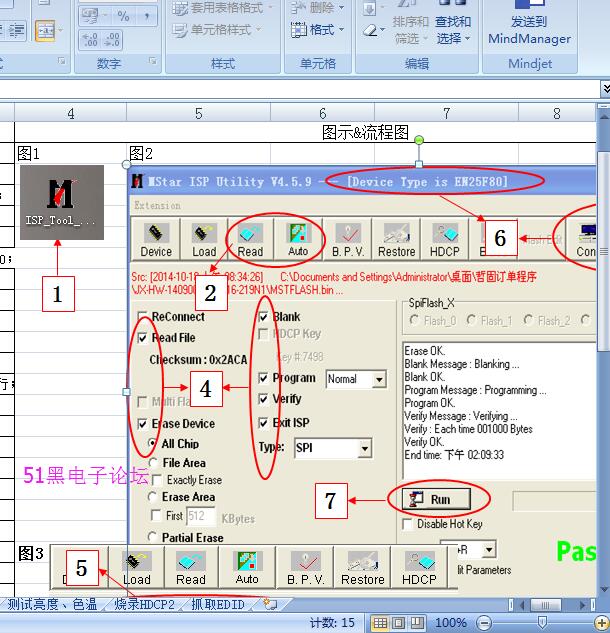Open the 数字 group dialog launcher
The width and height of the screenshot is (610, 633).
[x=153, y=61]
